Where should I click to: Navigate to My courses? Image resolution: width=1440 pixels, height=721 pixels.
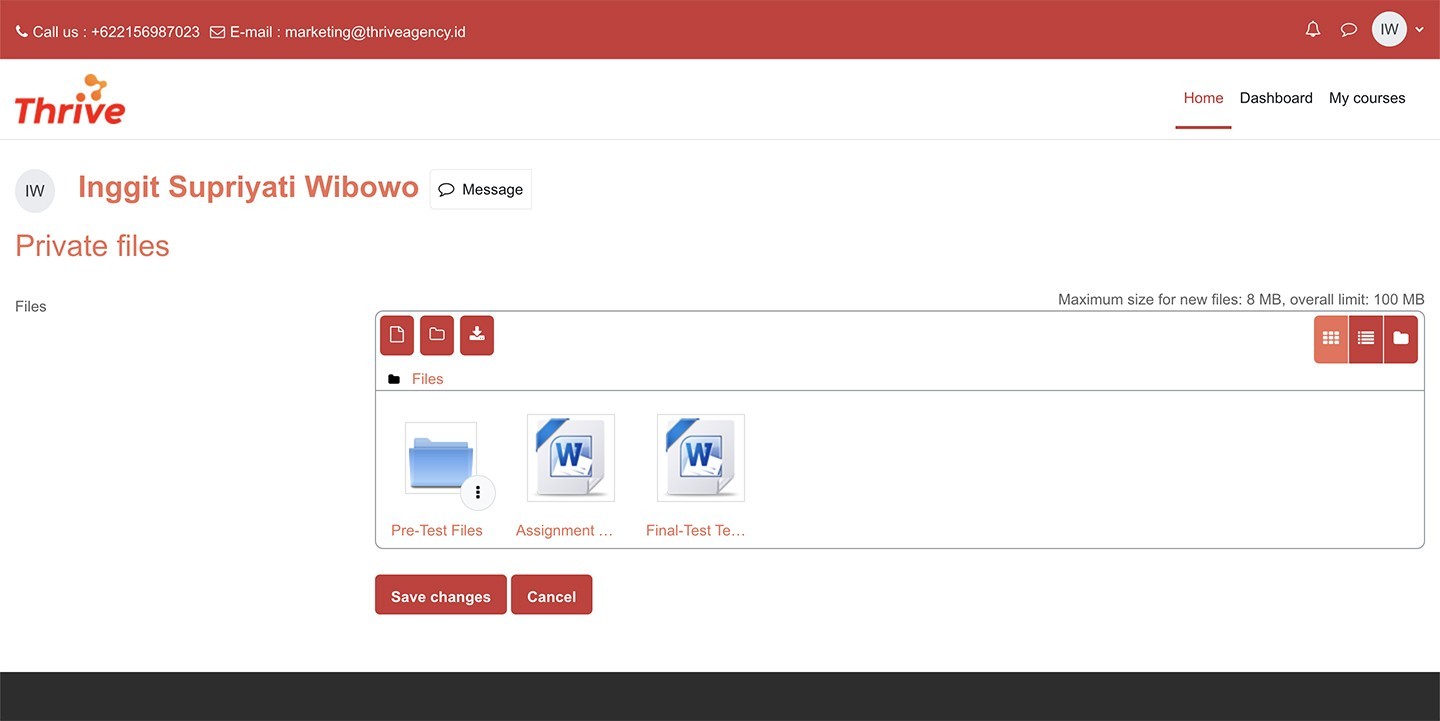(1367, 98)
